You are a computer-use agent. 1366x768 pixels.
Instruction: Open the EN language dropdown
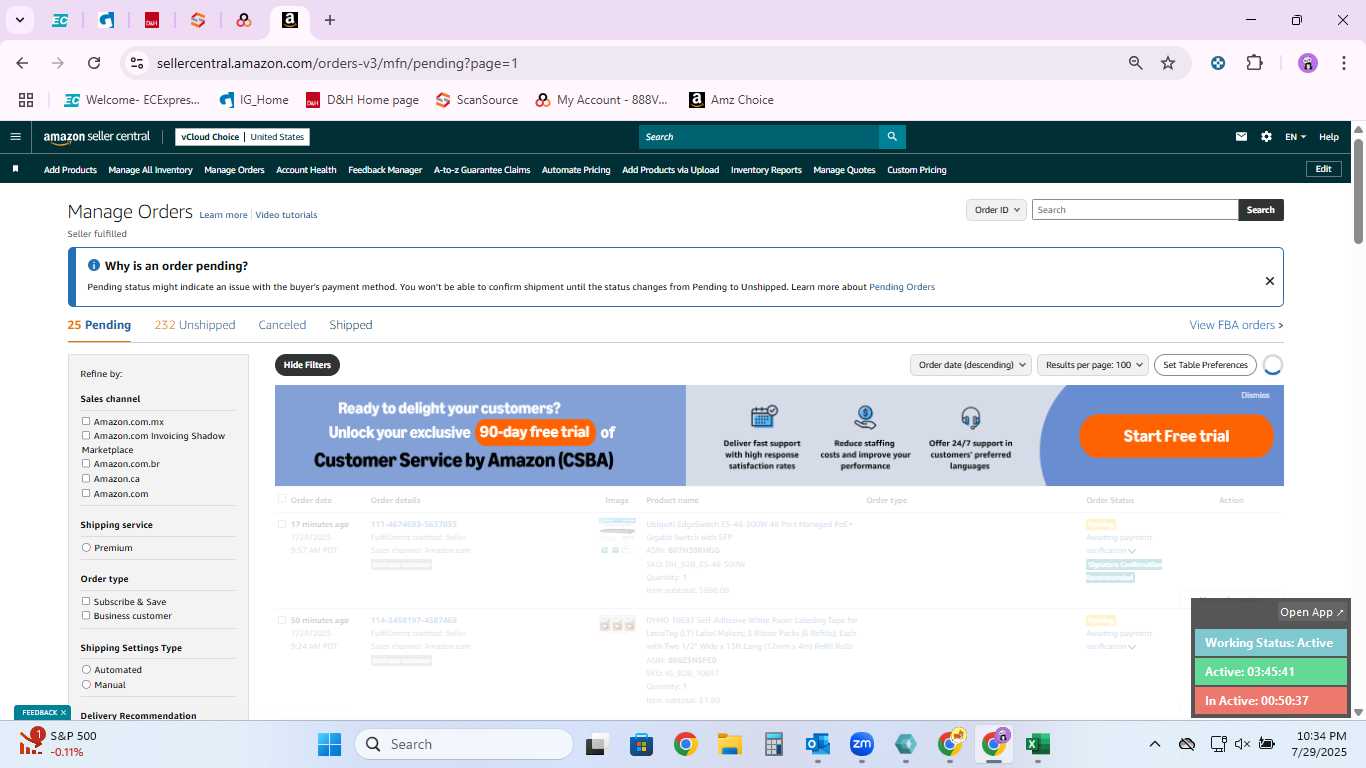click(1295, 137)
